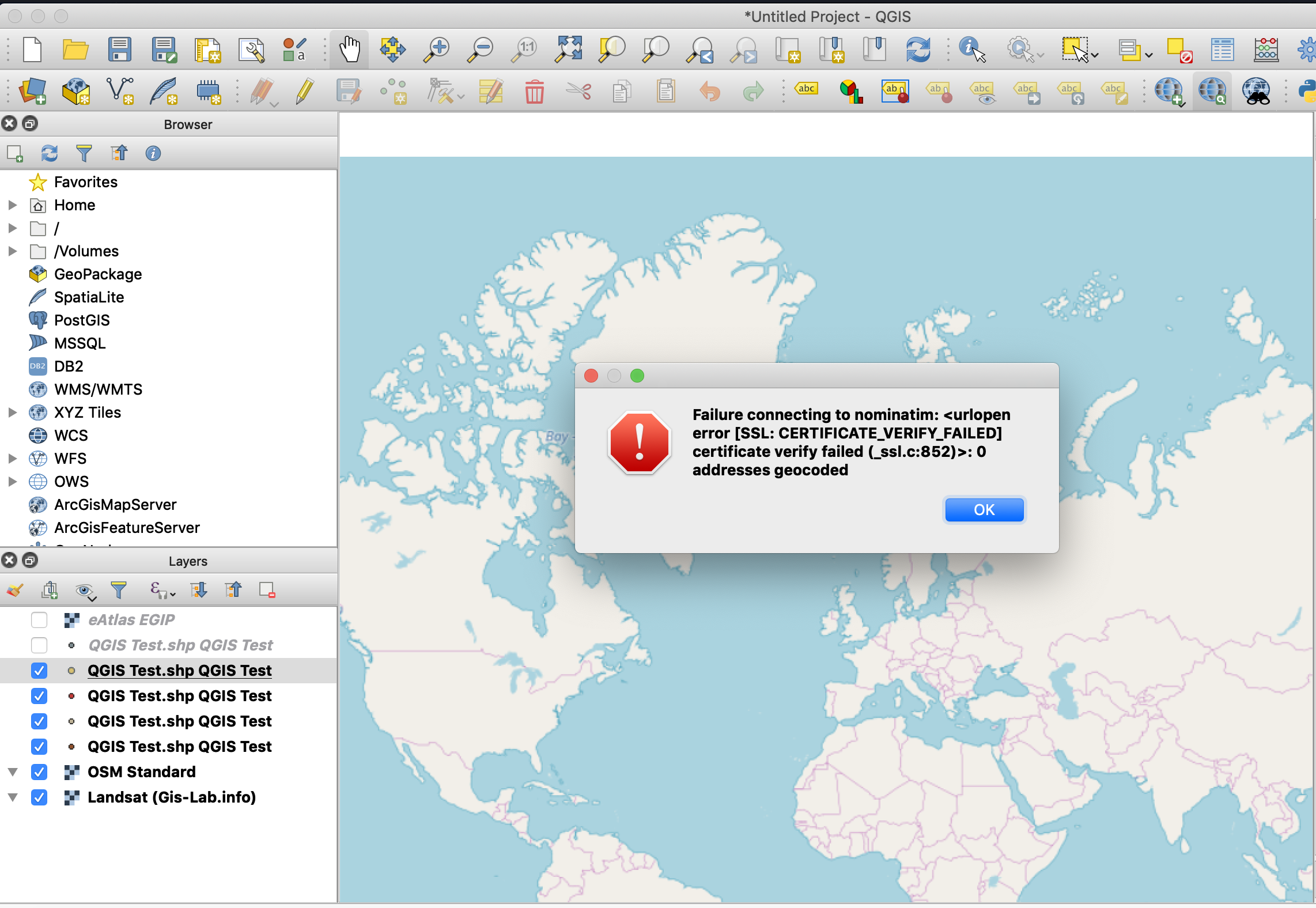Click the Delete Selected trash icon

(535, 91)
